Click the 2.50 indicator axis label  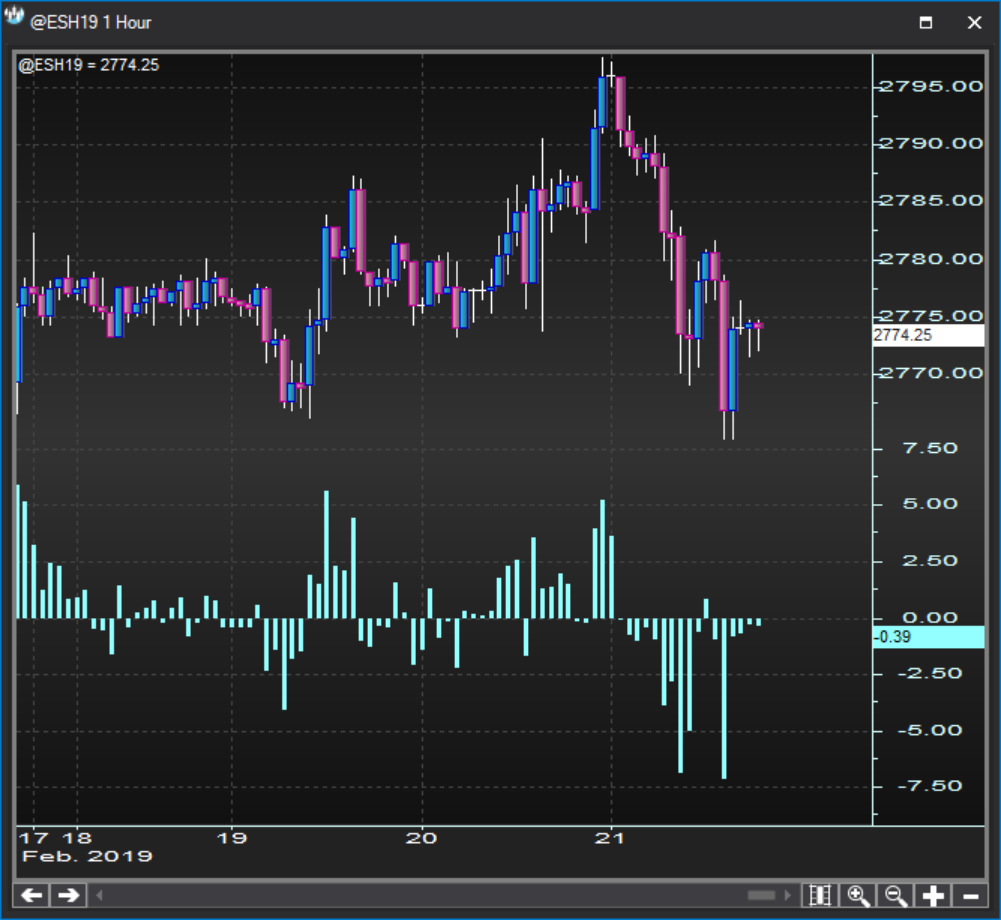930,561
